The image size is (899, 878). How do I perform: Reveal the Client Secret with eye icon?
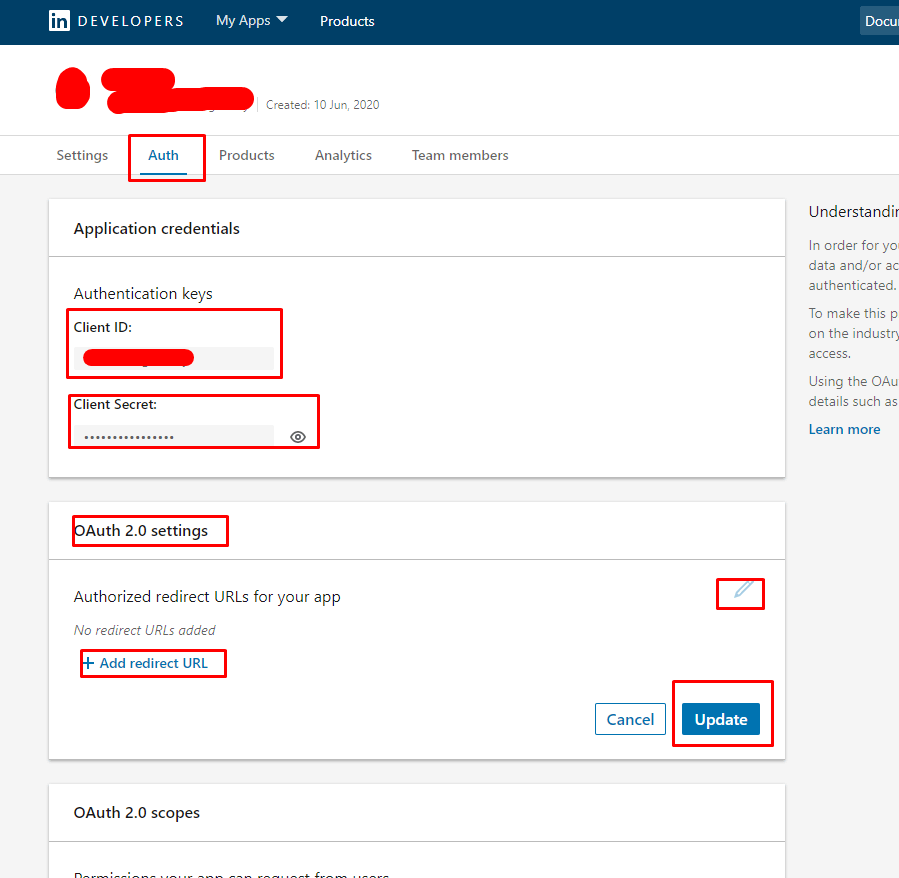coord(298,437)
